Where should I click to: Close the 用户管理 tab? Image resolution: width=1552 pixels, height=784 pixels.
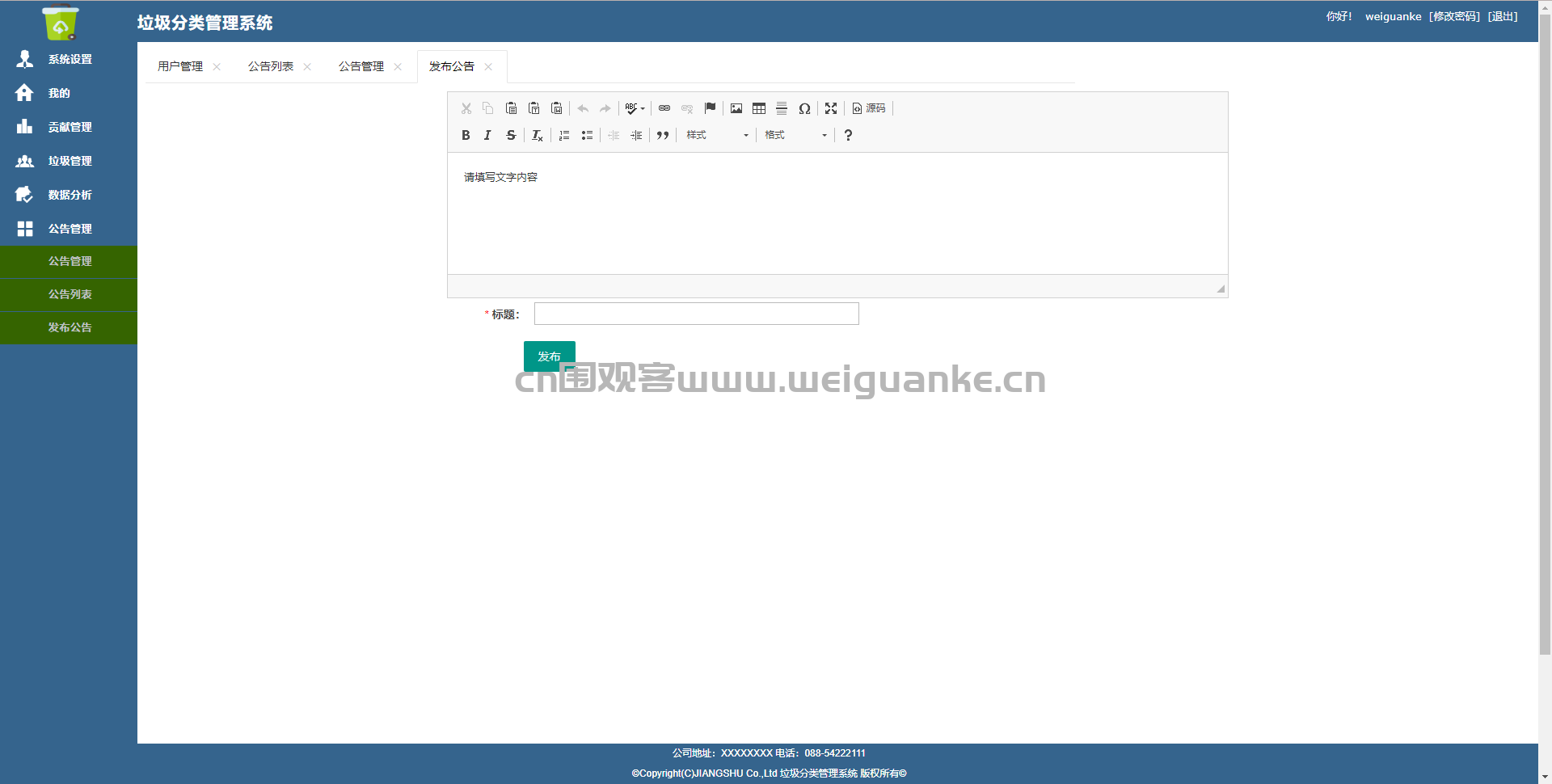tap(217, 67)
